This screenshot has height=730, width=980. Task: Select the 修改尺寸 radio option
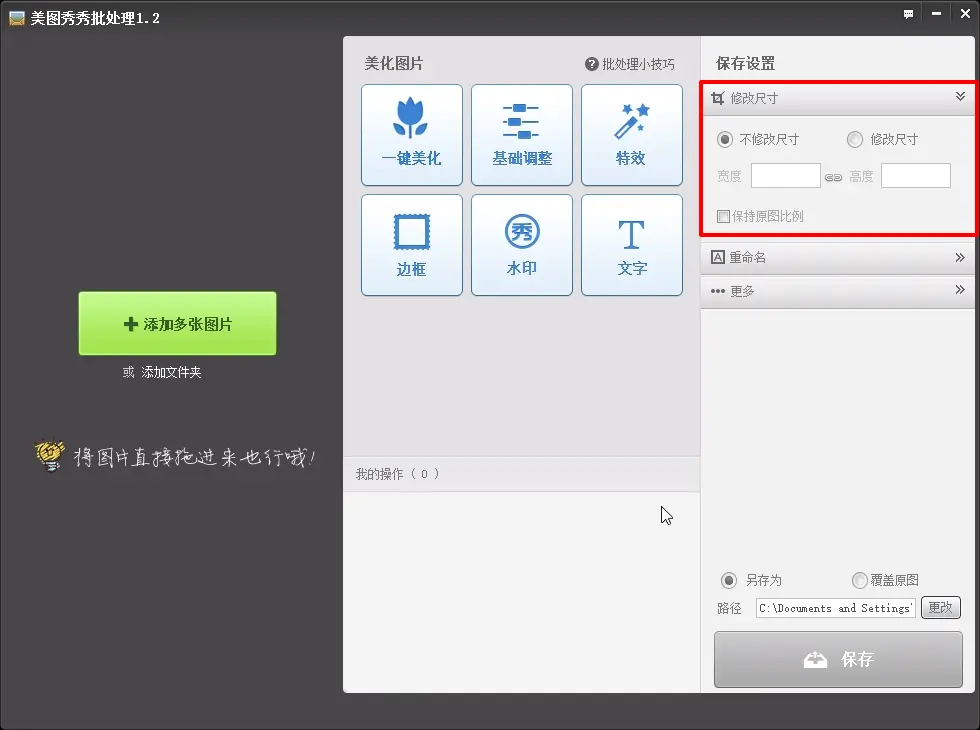pos(854,139)
